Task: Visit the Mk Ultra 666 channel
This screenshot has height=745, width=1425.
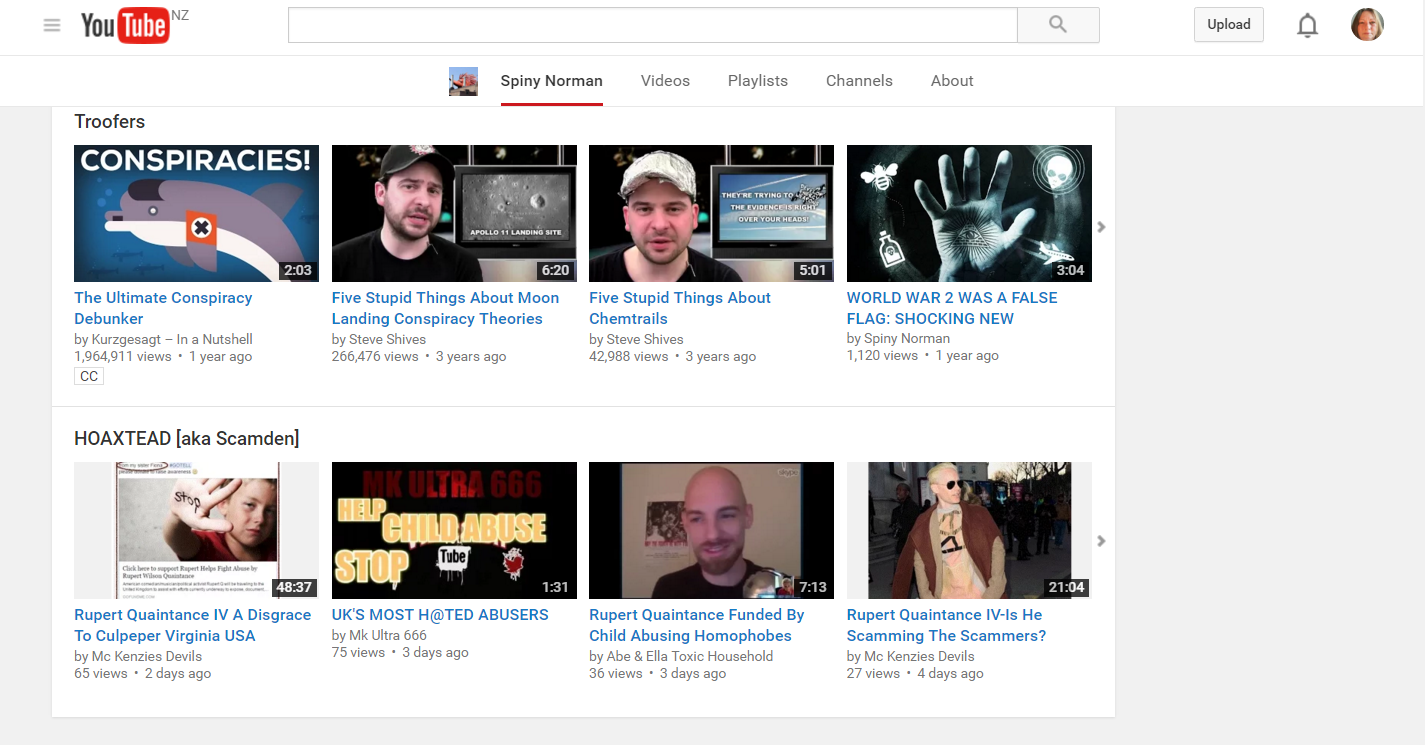Action: [x=388, y=635]
